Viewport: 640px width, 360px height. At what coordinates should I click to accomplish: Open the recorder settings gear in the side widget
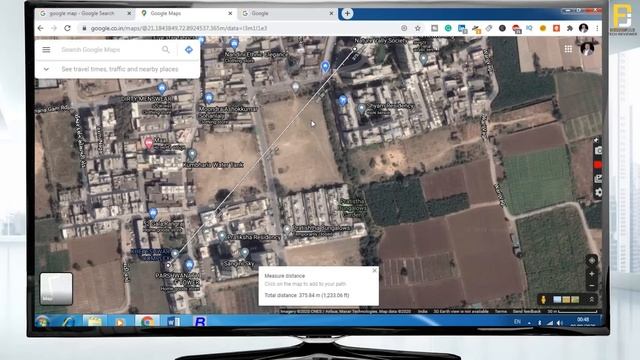point(598,192)
